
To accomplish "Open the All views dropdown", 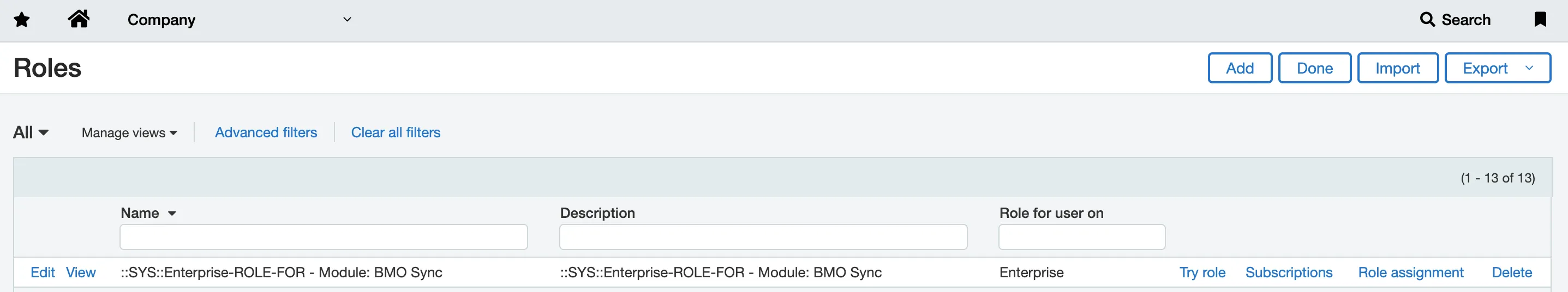I will click(31, 132).
